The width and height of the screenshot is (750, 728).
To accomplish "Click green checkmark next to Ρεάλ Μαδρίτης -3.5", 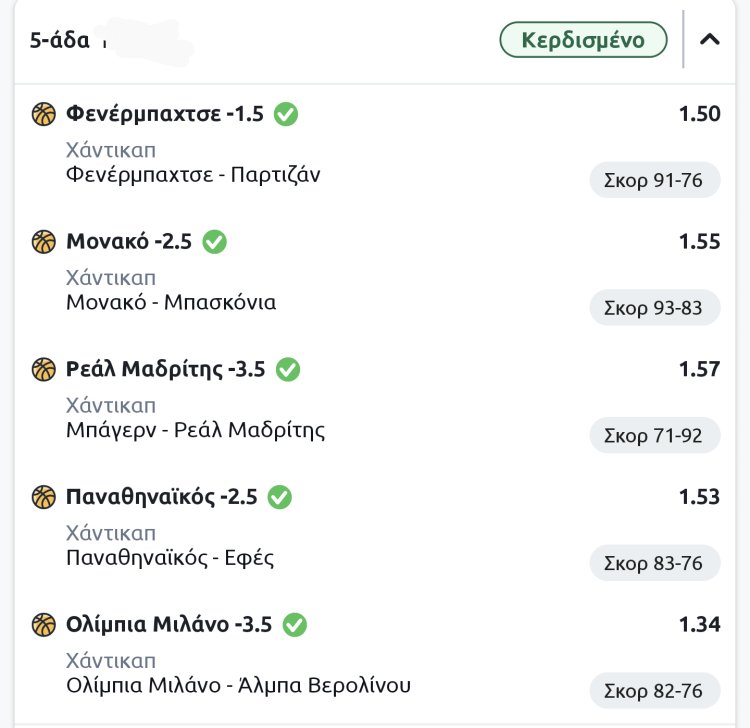I will tap(288, 370).
